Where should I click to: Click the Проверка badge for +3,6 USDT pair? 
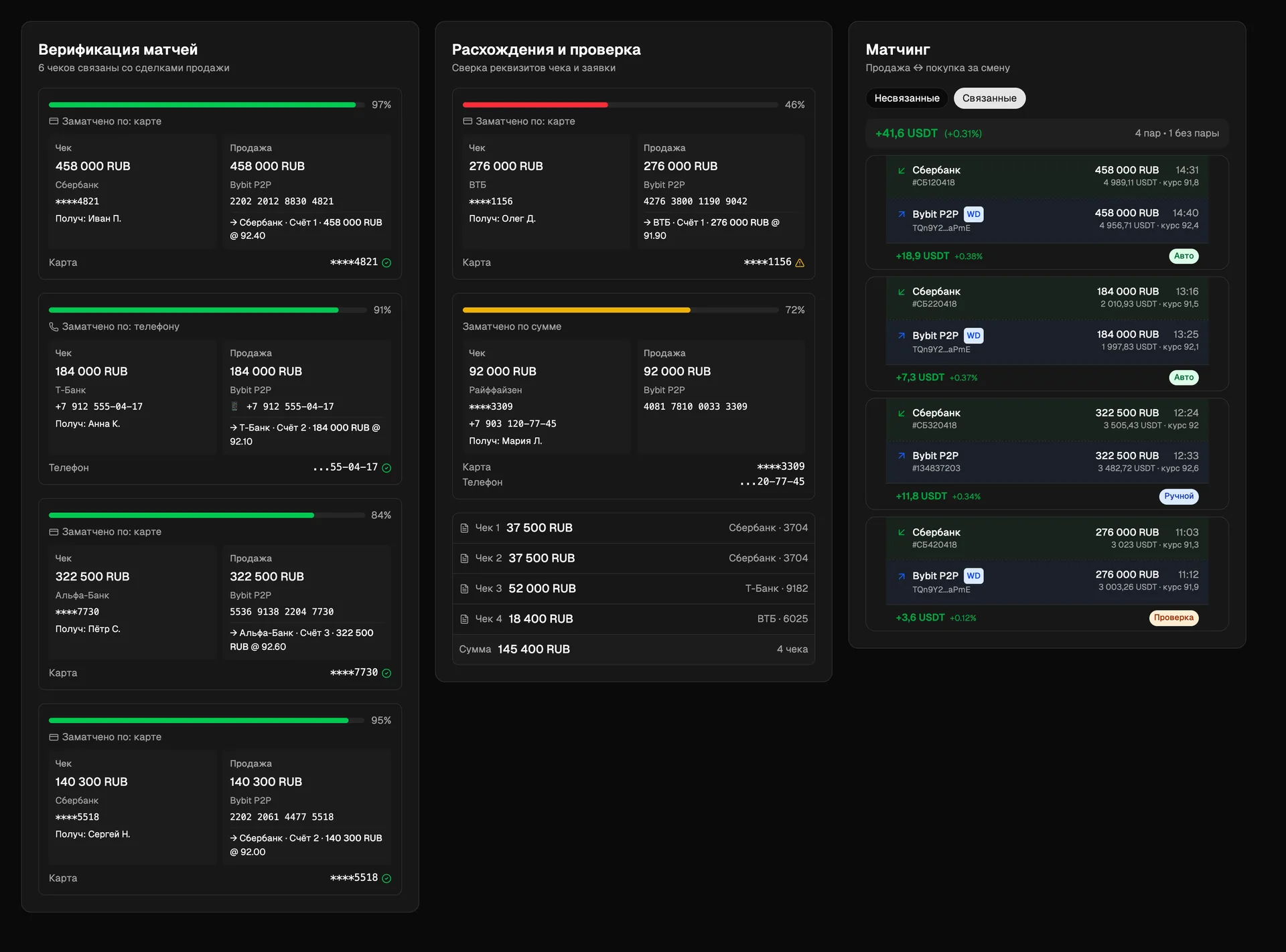1173,617
